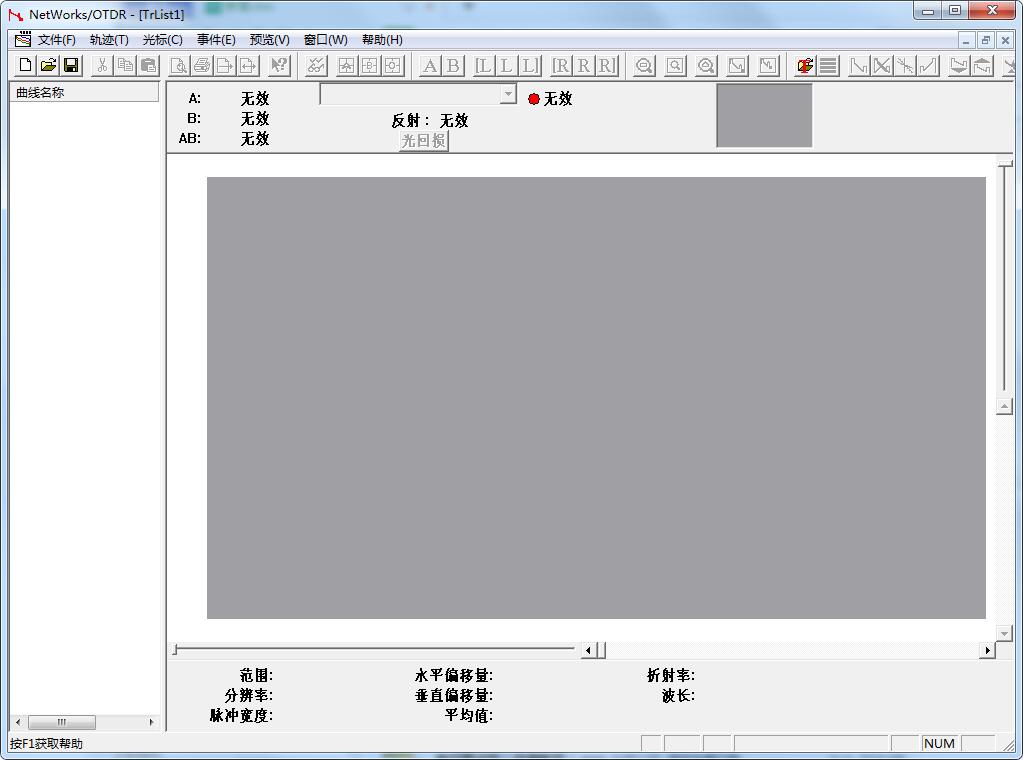Click the 水平偏移量 label

(x=453, y=675)
